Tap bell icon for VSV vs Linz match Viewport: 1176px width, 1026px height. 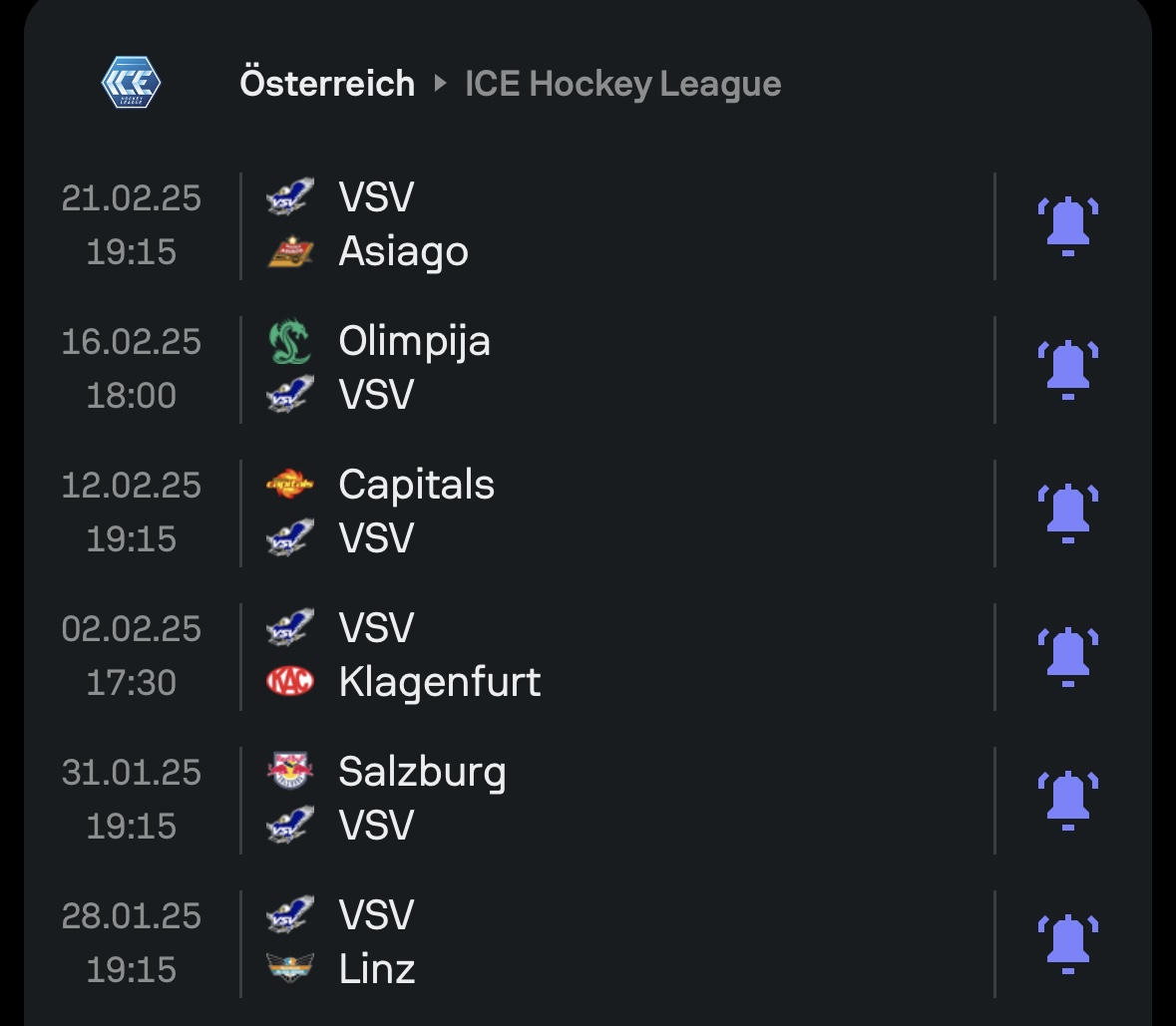pyautogui.click(x=1067, y=944)
